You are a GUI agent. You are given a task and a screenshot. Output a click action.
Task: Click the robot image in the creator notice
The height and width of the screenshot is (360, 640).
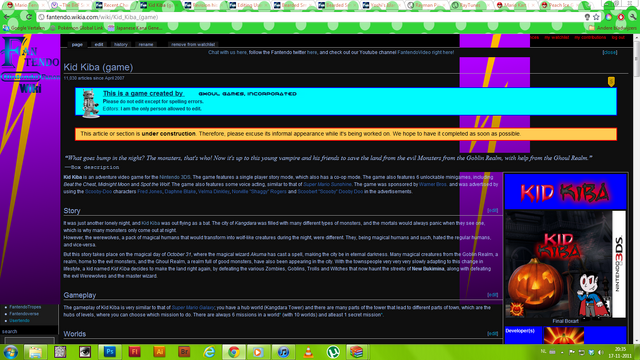(x=90, y=103)
